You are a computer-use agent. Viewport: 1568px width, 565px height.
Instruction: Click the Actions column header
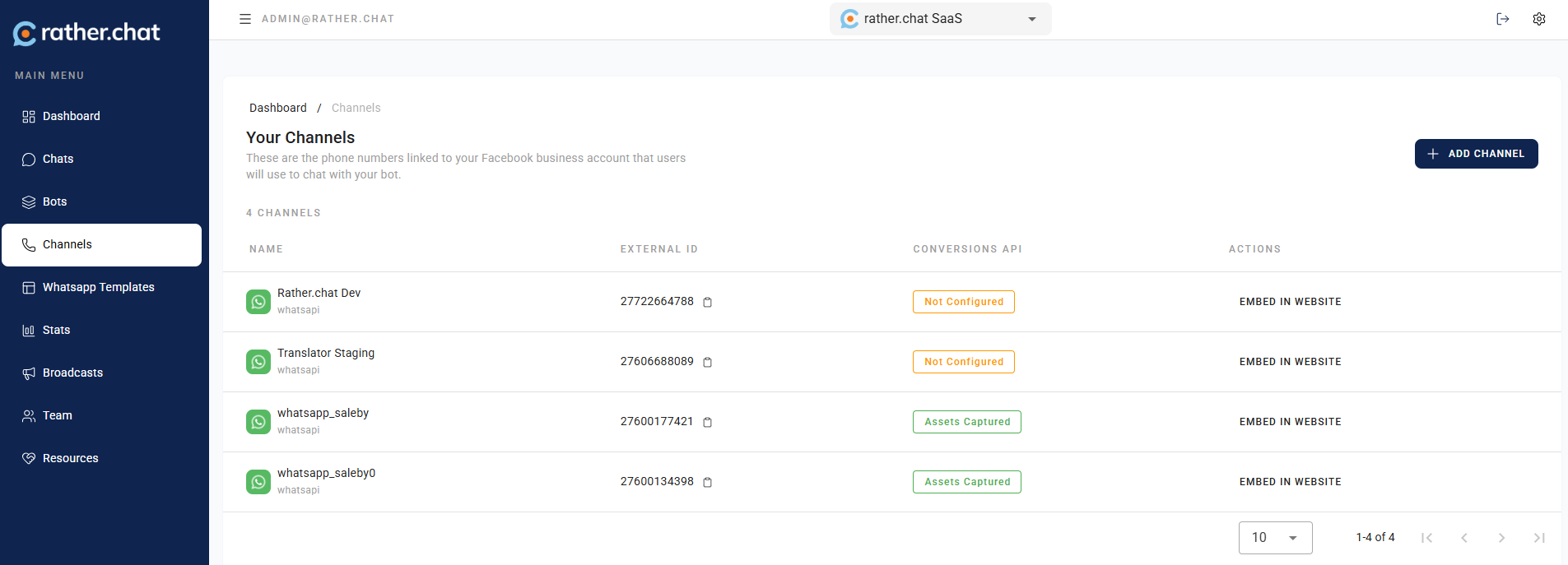[1254, 249]
